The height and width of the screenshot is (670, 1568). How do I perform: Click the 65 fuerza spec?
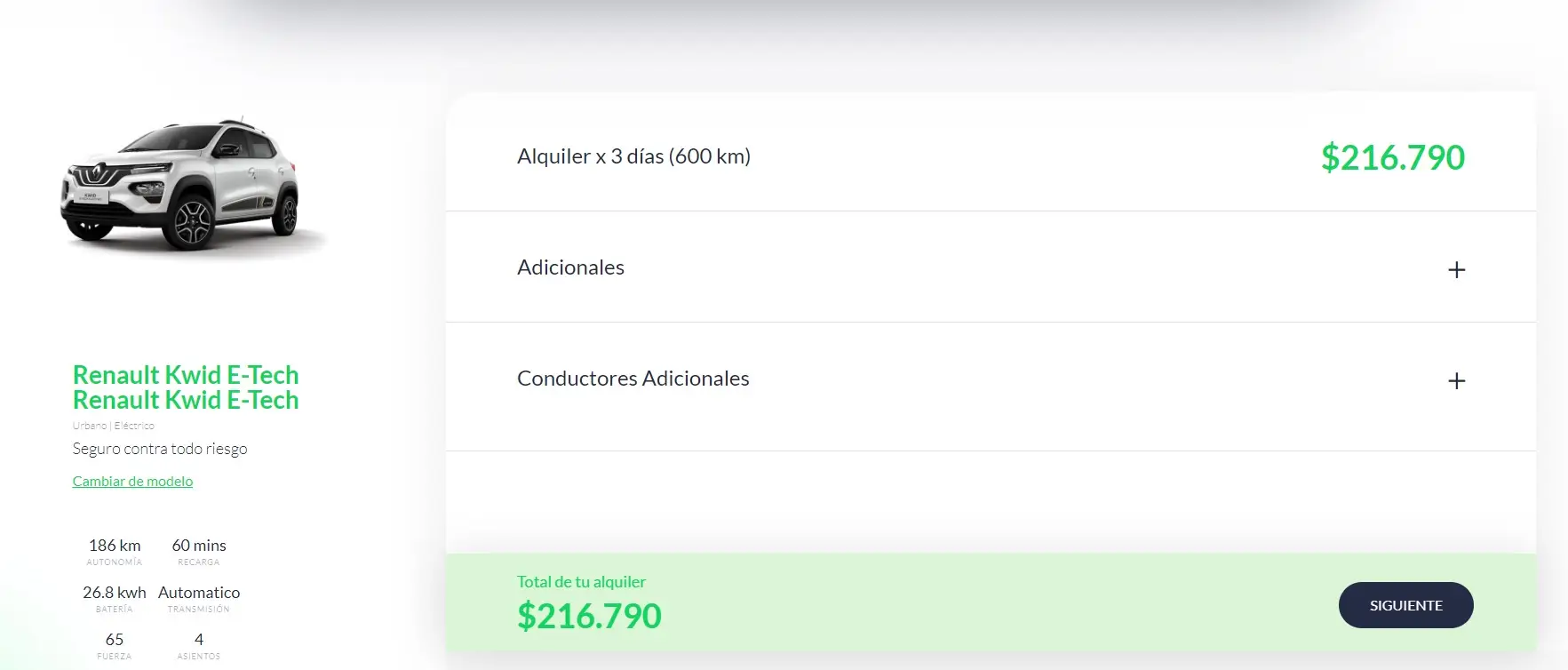[115, 640]
